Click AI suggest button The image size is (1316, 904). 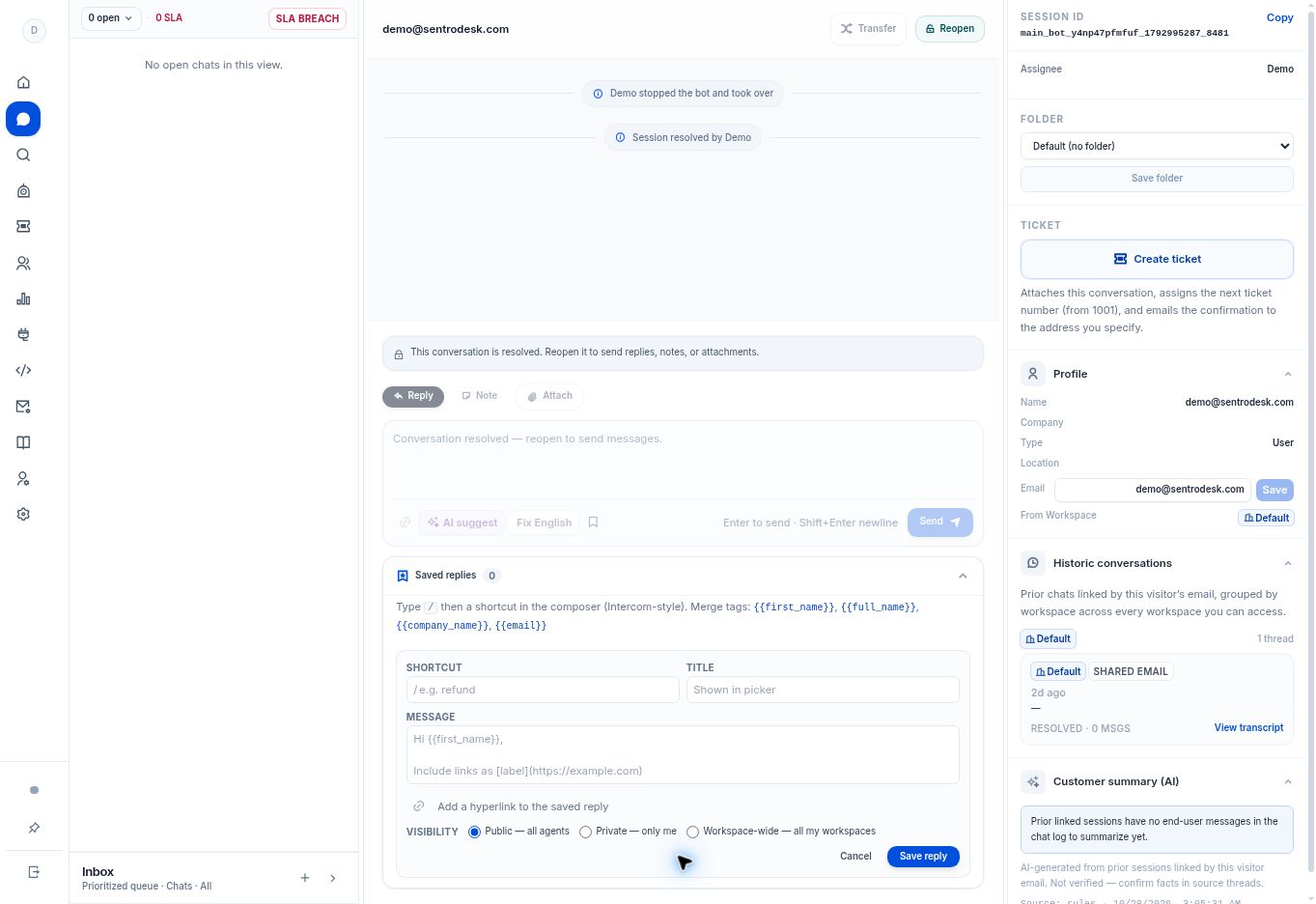(462, 523)
